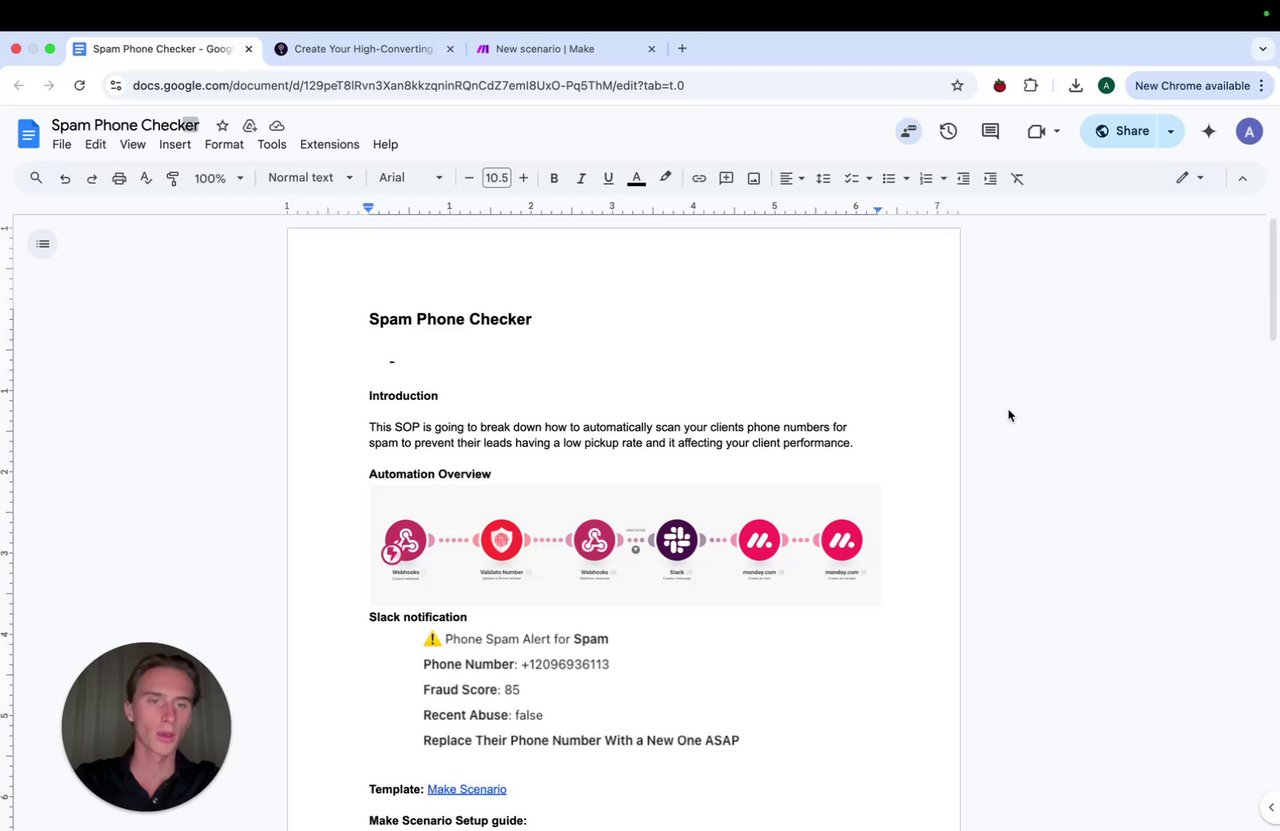
Task: Open the Format menu
Action: coord(224,145)
